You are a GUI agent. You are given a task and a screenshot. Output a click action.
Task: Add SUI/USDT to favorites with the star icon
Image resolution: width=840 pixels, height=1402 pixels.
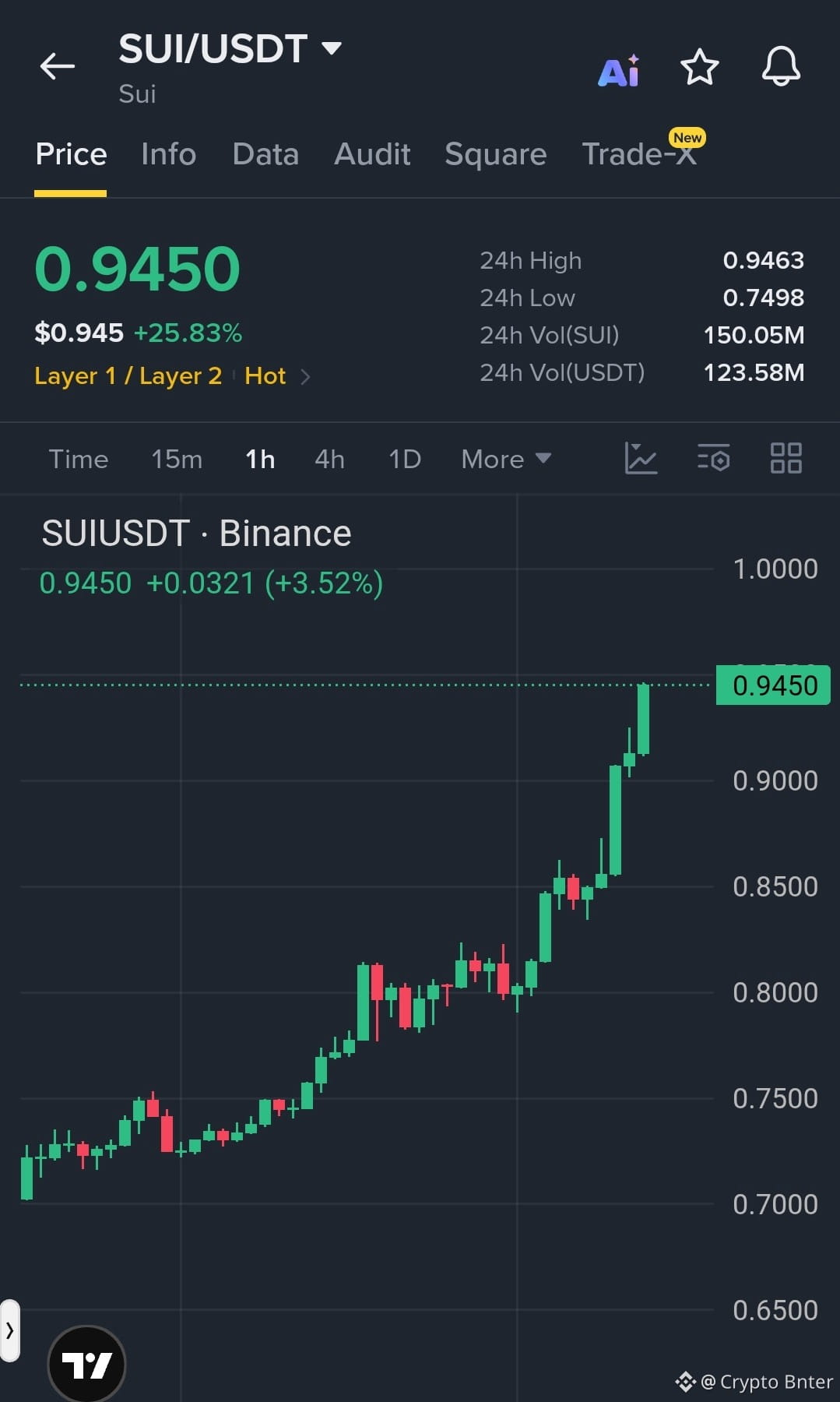[699, 67]
